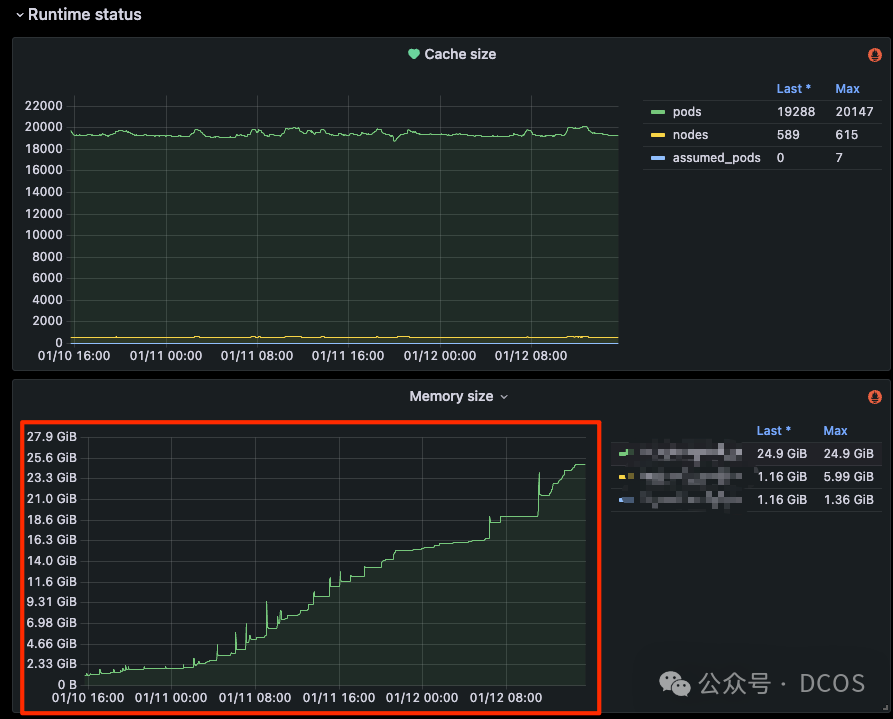This screenshot has height=719, width=893.
Task: Click the 5.99 GiB Max value
Action: point(849,476)
